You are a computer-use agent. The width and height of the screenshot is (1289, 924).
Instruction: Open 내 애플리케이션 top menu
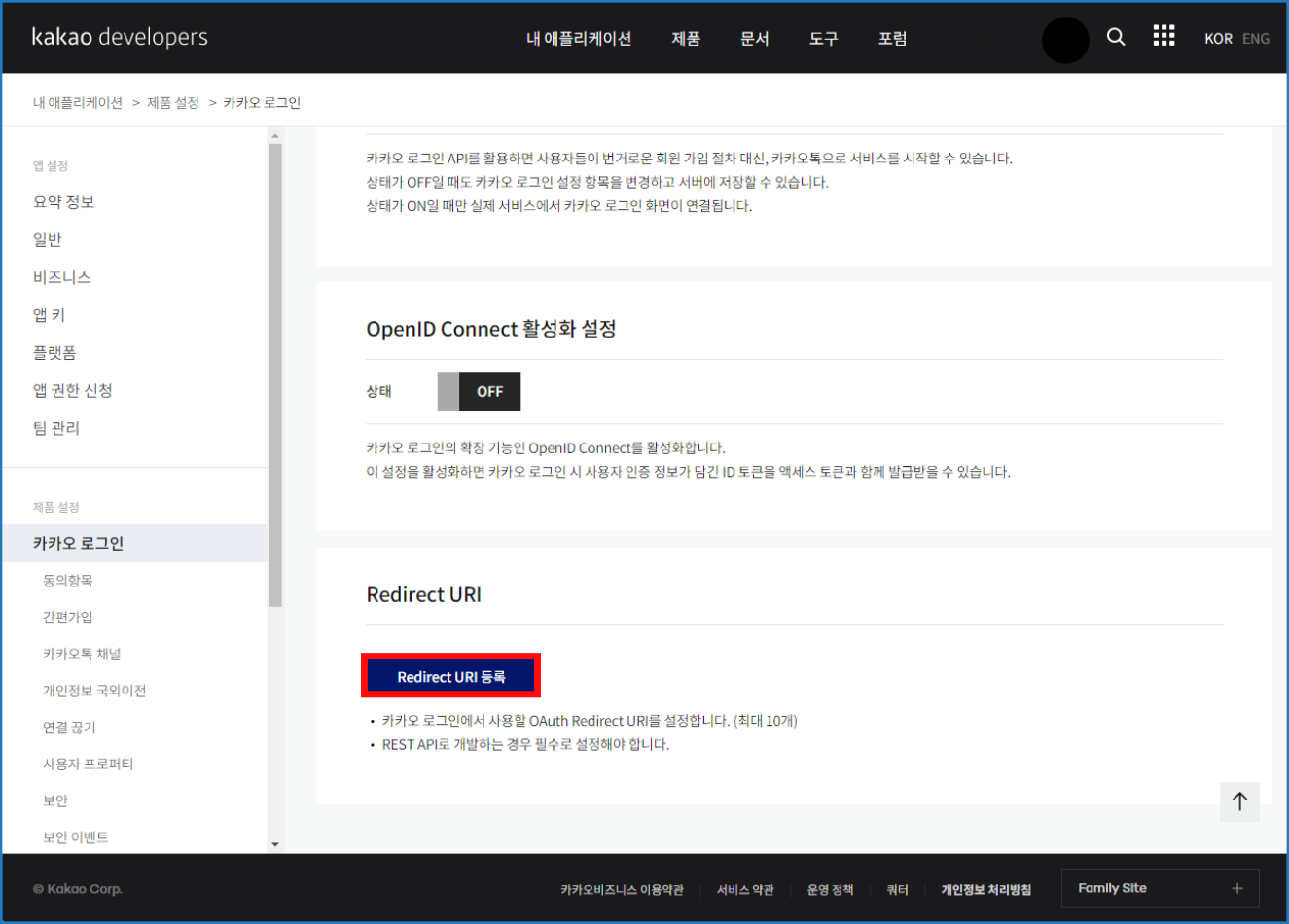tap(579, 39)
